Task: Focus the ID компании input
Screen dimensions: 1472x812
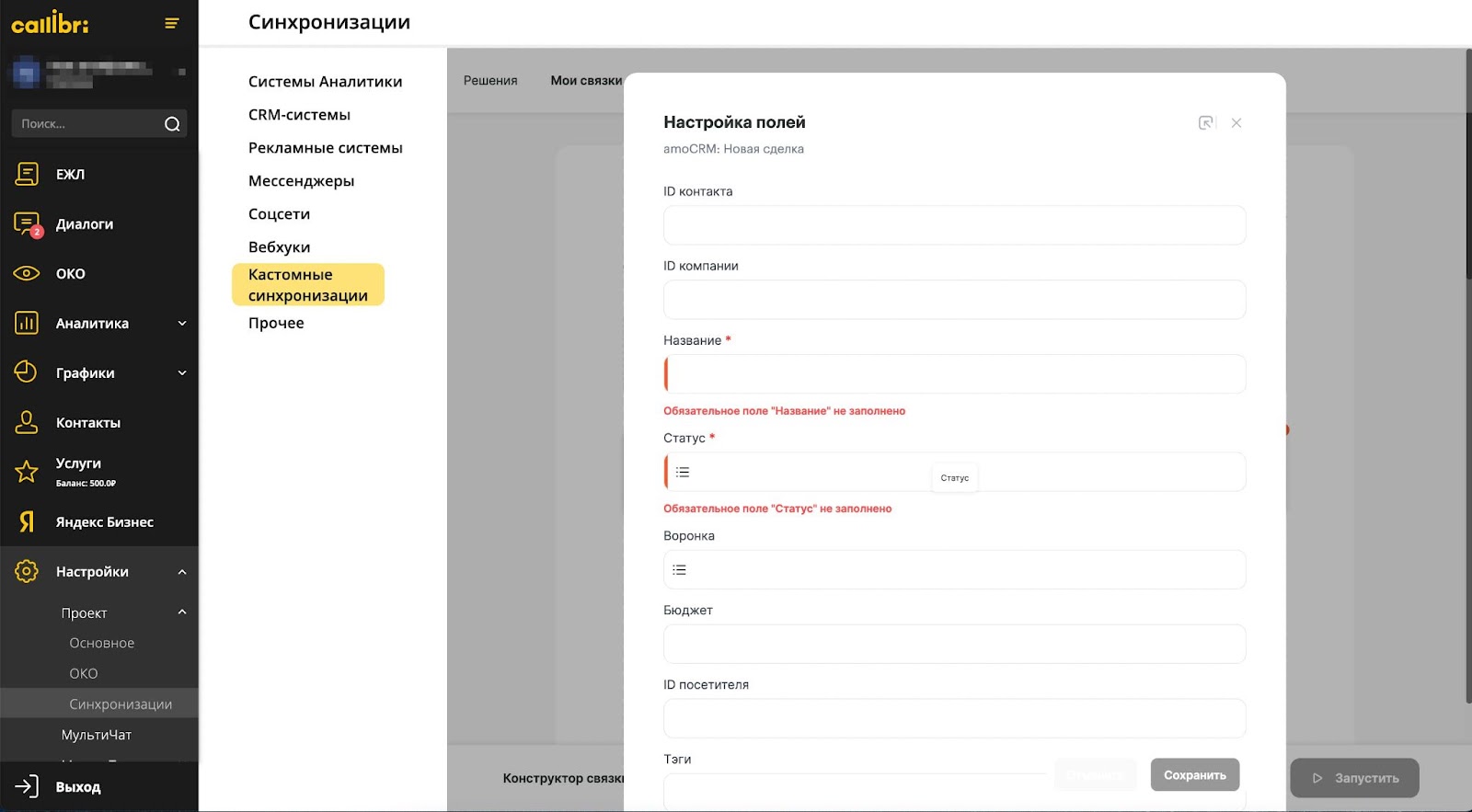Action: 955,300
